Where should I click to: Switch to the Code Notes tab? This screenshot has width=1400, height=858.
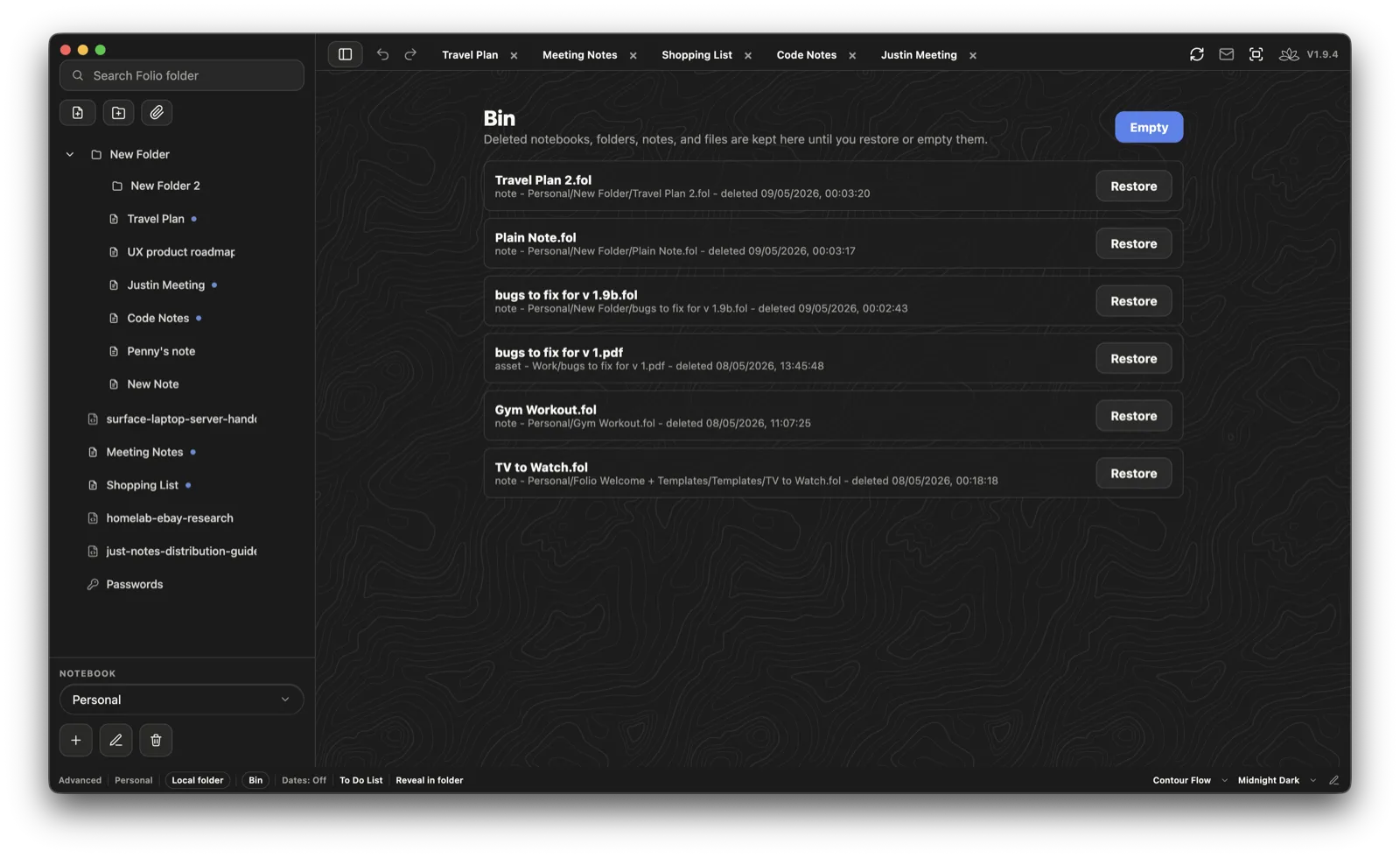(806, 54)
